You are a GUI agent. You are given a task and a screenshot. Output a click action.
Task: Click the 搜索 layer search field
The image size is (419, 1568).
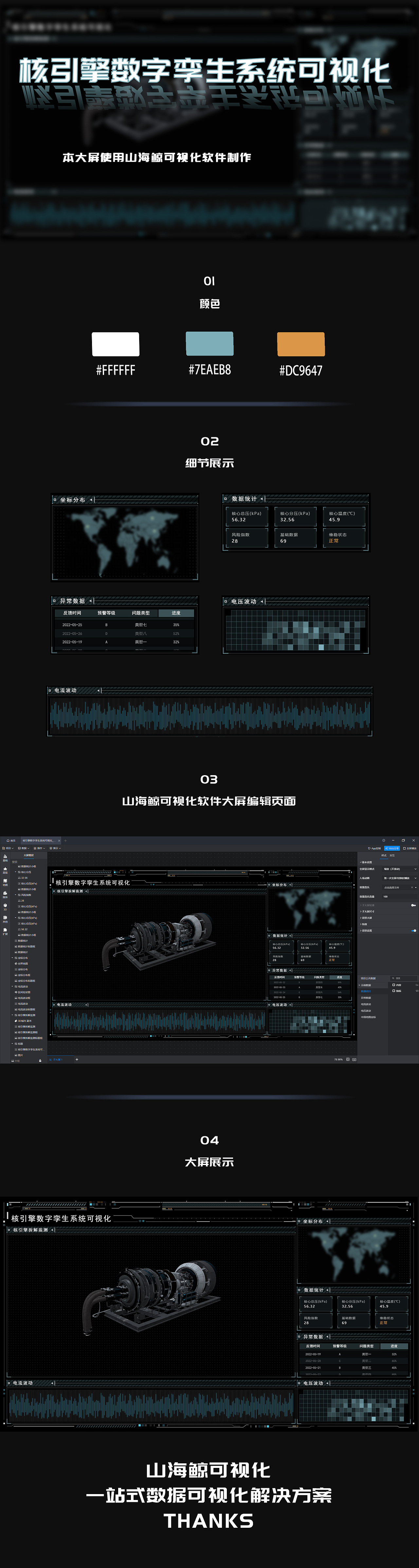pos(28,862)
